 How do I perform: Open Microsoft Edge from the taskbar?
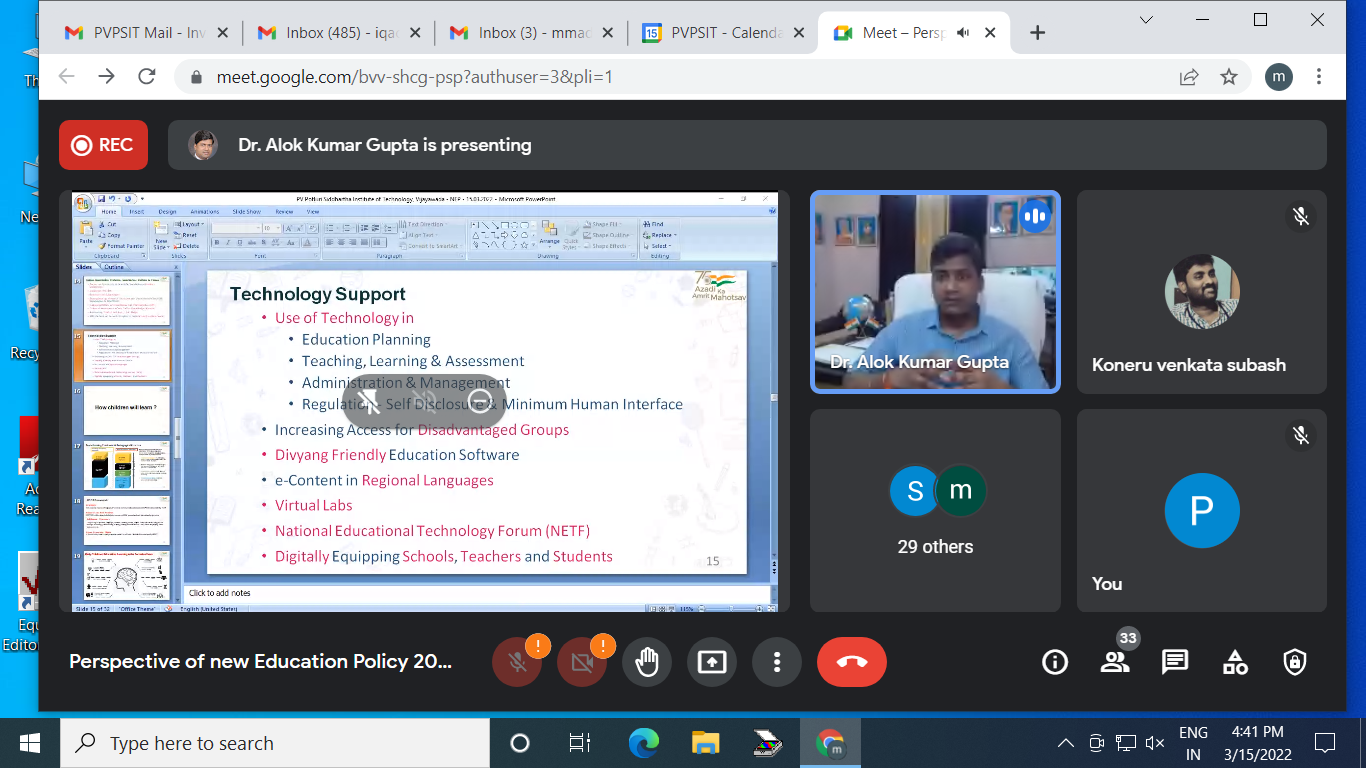coord(644,743)
